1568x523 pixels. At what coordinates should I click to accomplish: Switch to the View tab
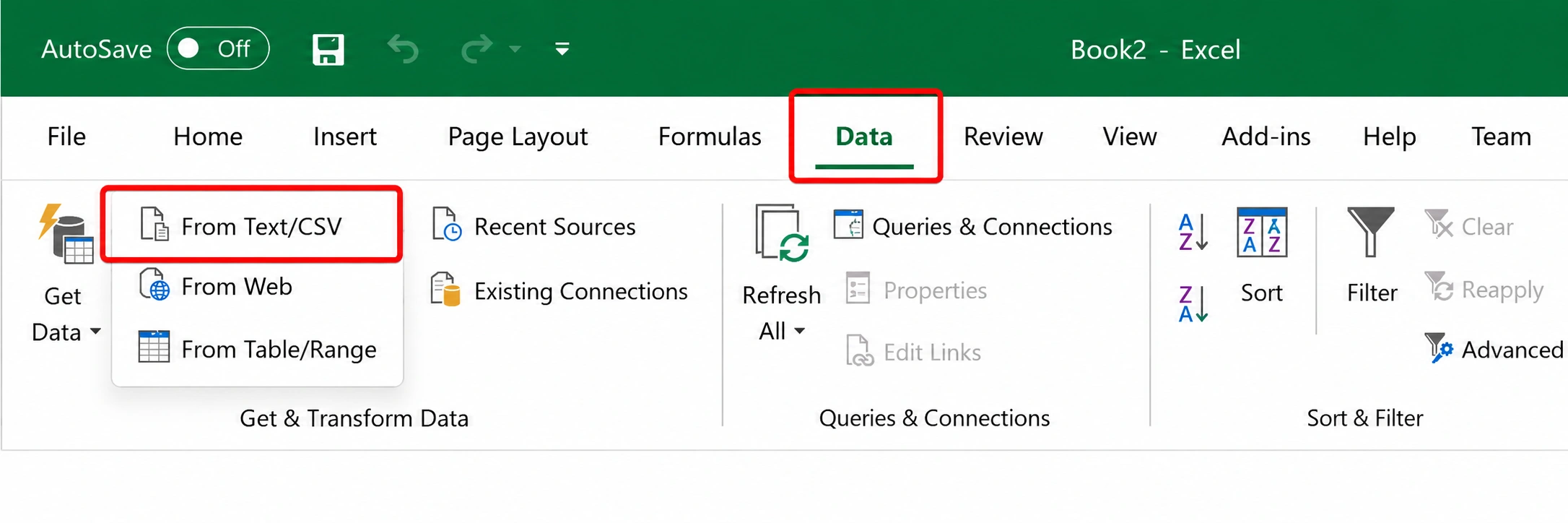click(1130, 137)
